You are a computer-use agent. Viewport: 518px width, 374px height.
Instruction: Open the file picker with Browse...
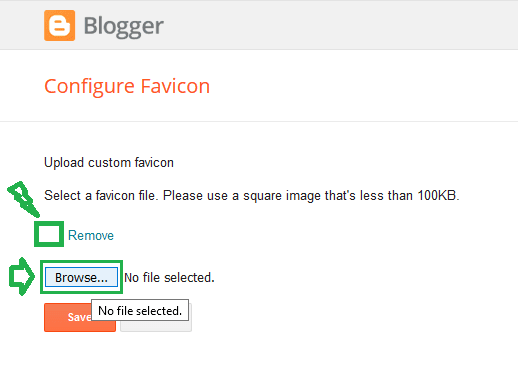point(81,277)
